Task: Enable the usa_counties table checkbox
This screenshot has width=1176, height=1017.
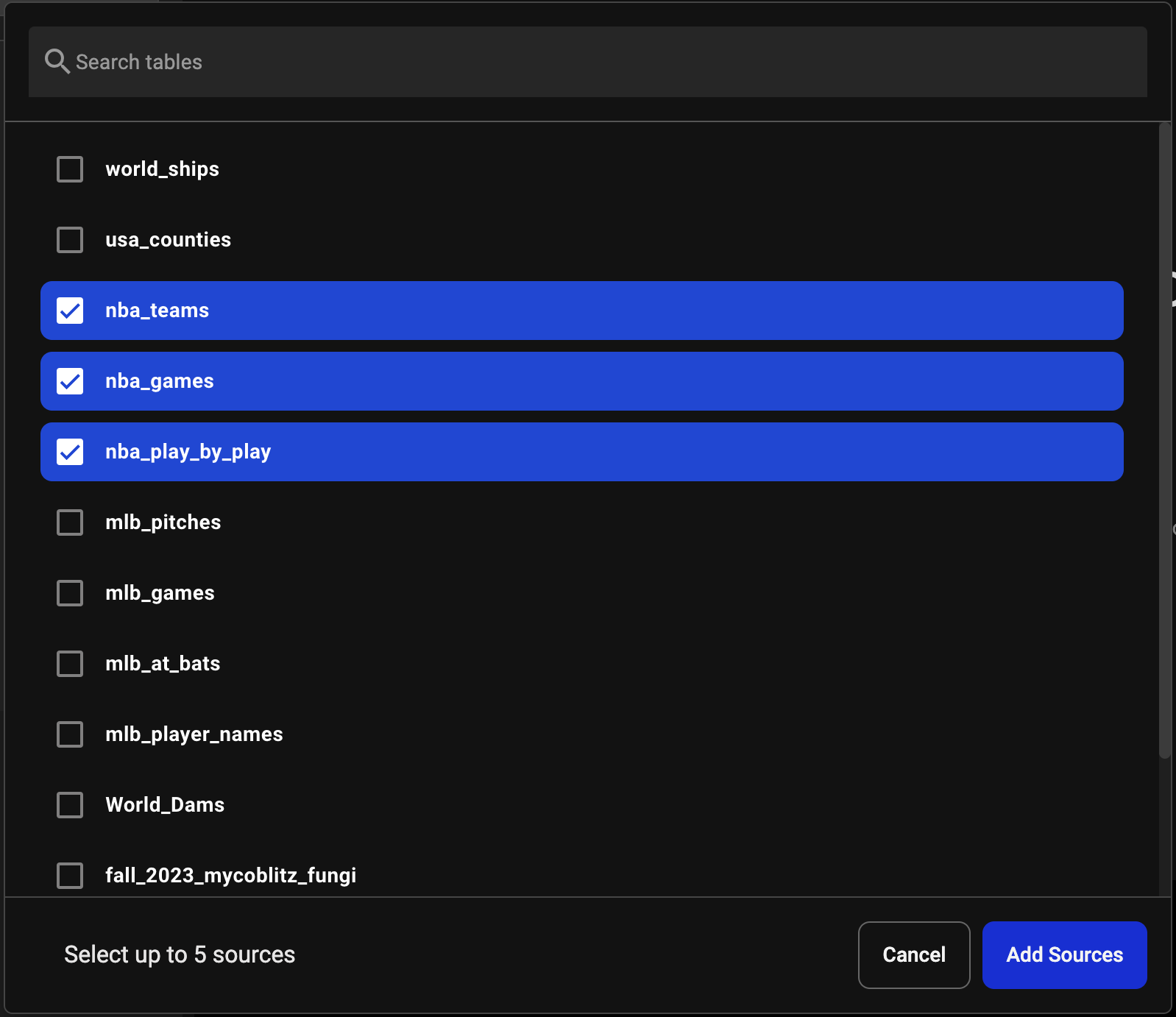Action: [70, 240]
